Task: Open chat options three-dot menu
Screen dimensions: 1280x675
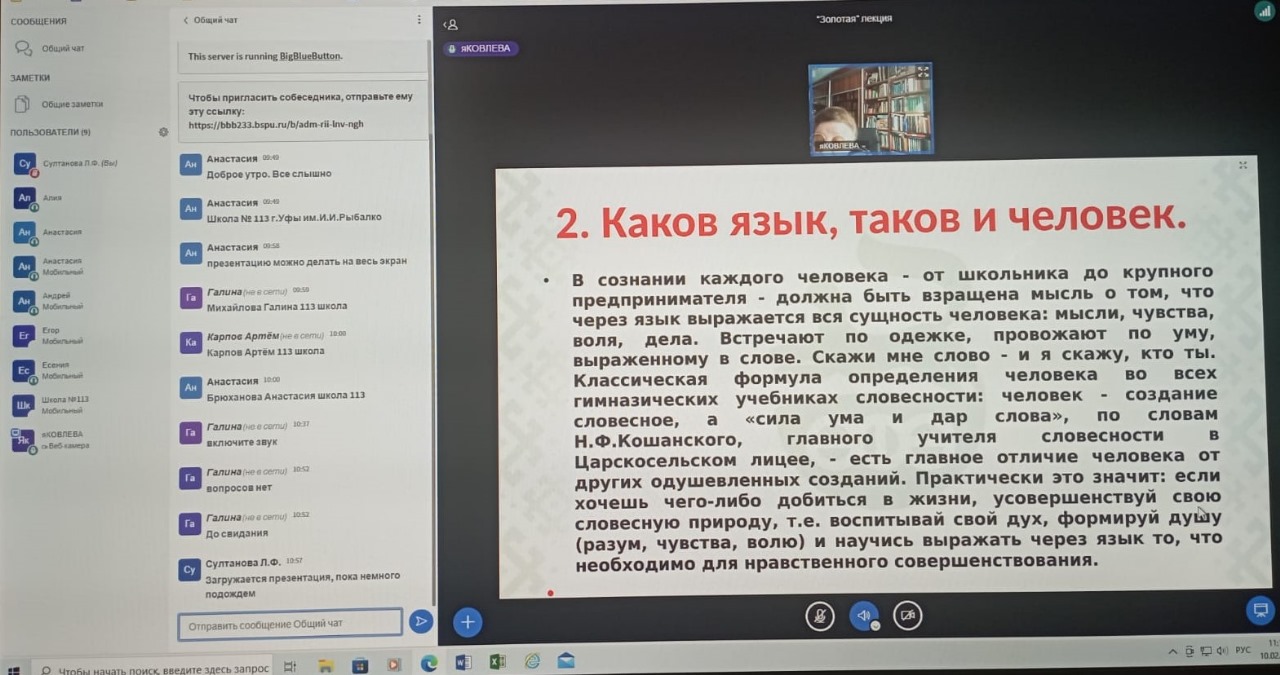Action: (419, 19)
